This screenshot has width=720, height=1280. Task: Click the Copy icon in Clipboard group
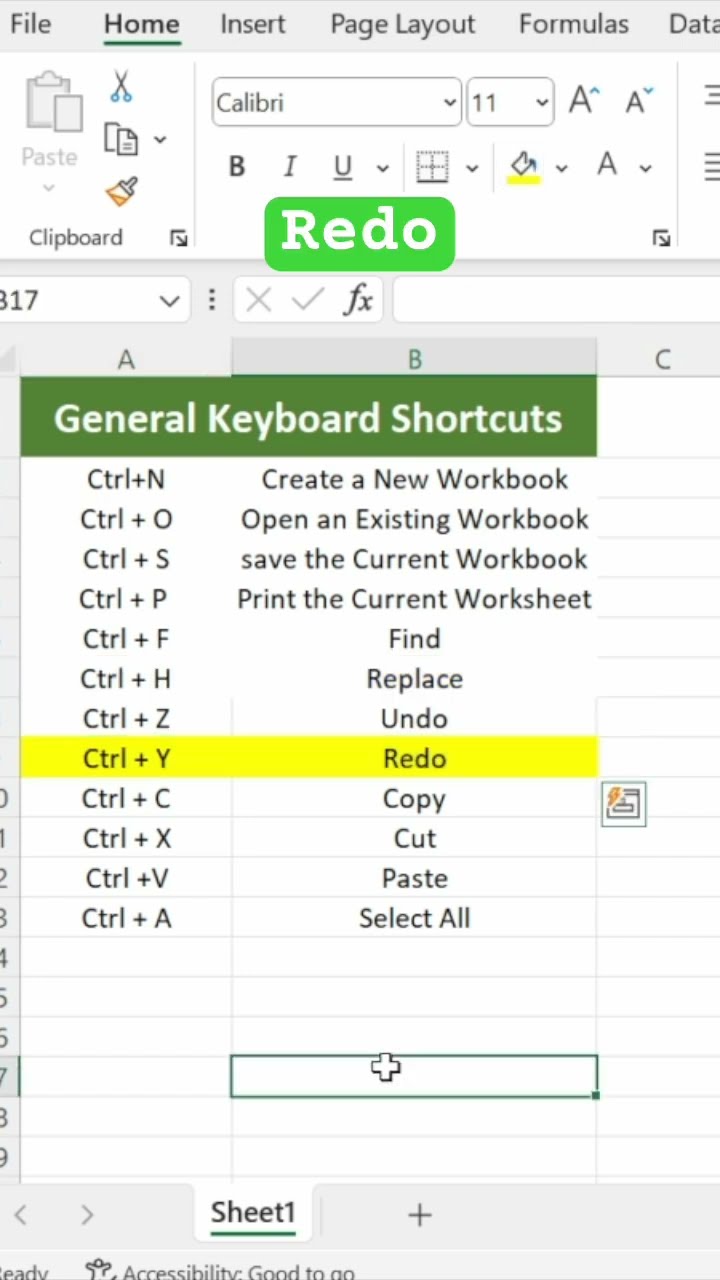coord(122,139)
